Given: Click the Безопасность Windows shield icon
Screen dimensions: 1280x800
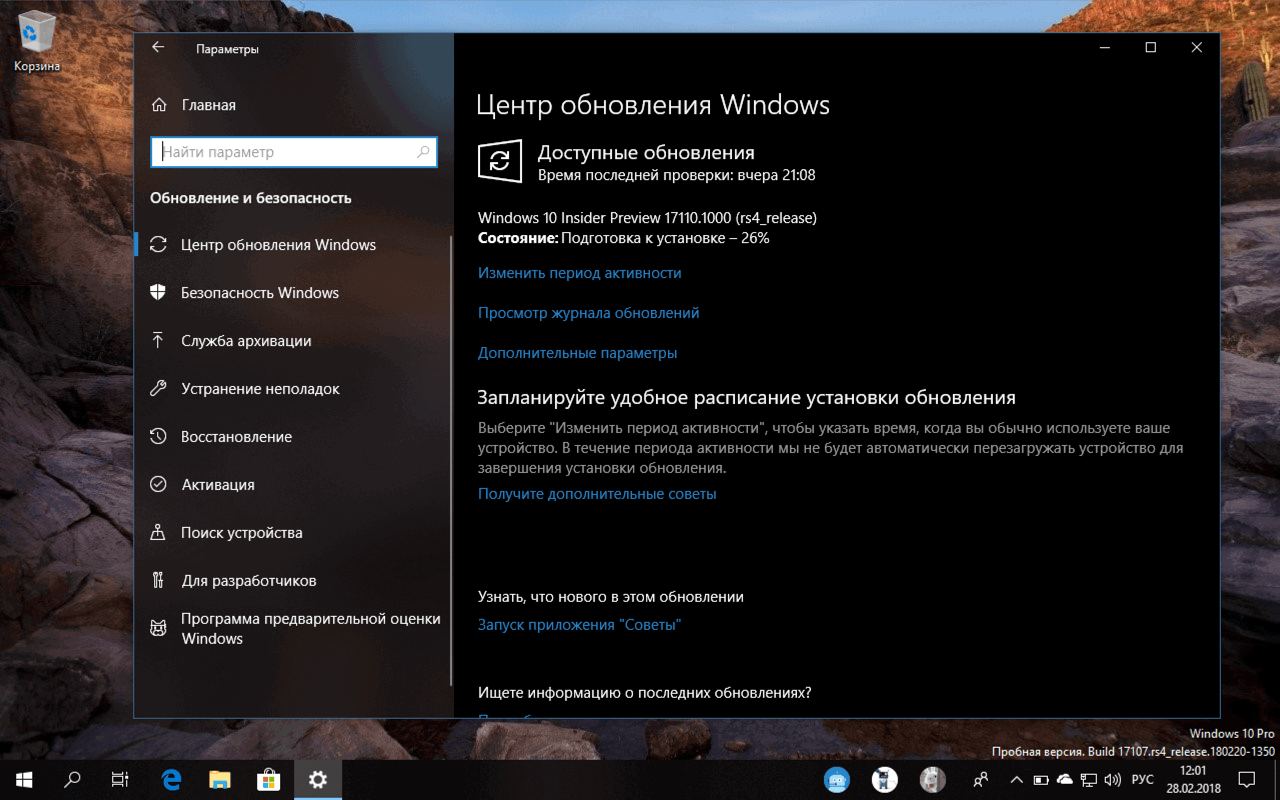Looking at the screenshot, I should tap(158, 292).
